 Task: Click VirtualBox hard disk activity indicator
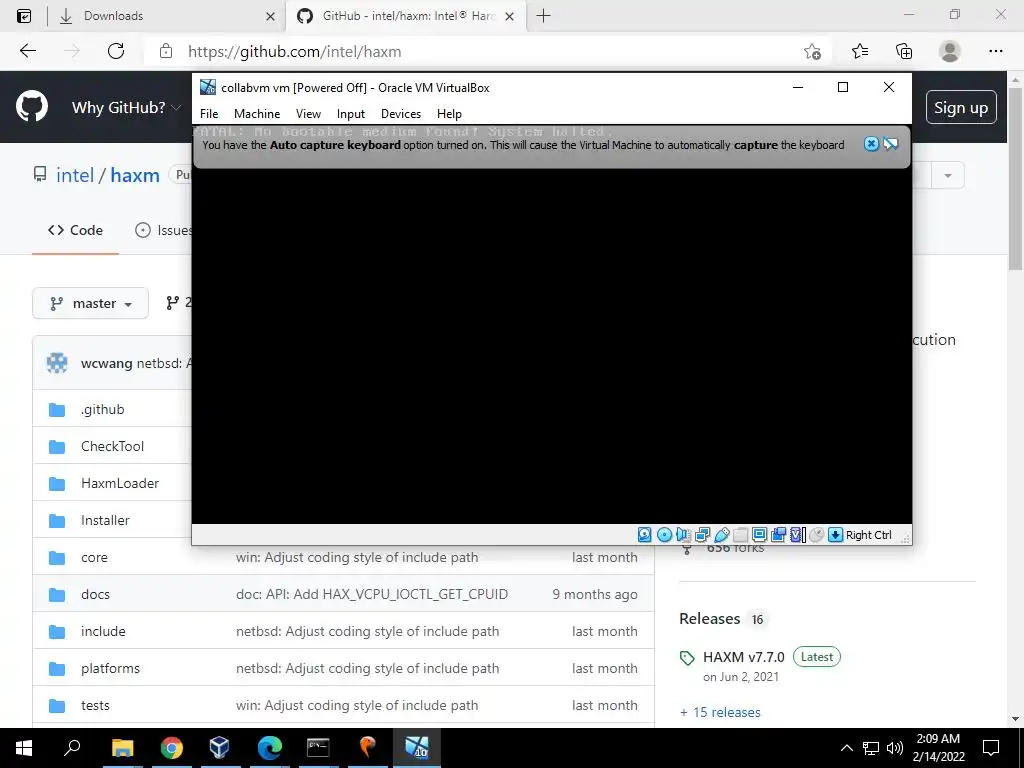(x=645, y=535)
